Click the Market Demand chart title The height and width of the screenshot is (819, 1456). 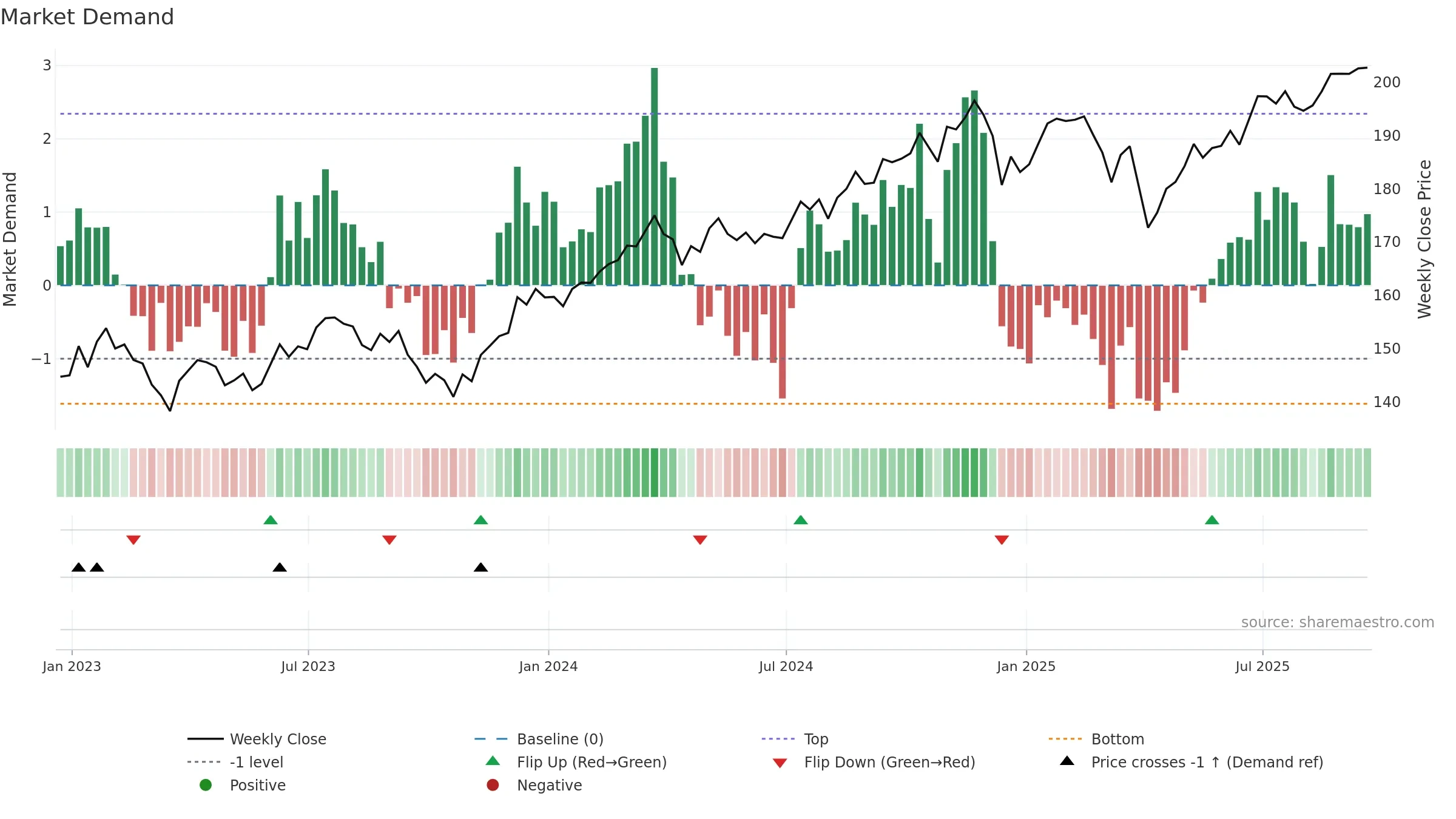pyautogui.click(x=87, y=17)
